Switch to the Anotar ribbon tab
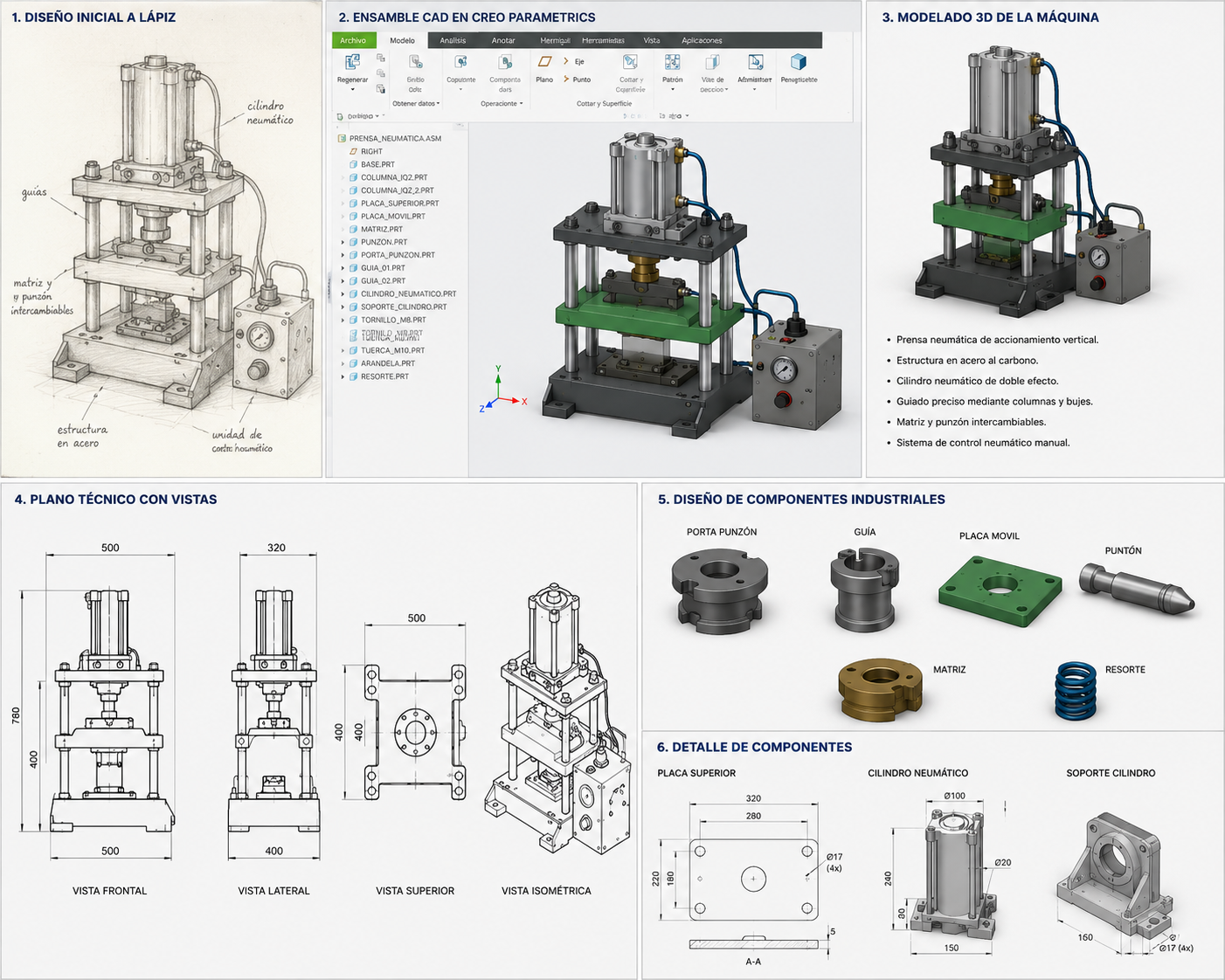Image resolution: width=1225 pixels, height=980 pixels. (x=503, y=40)
